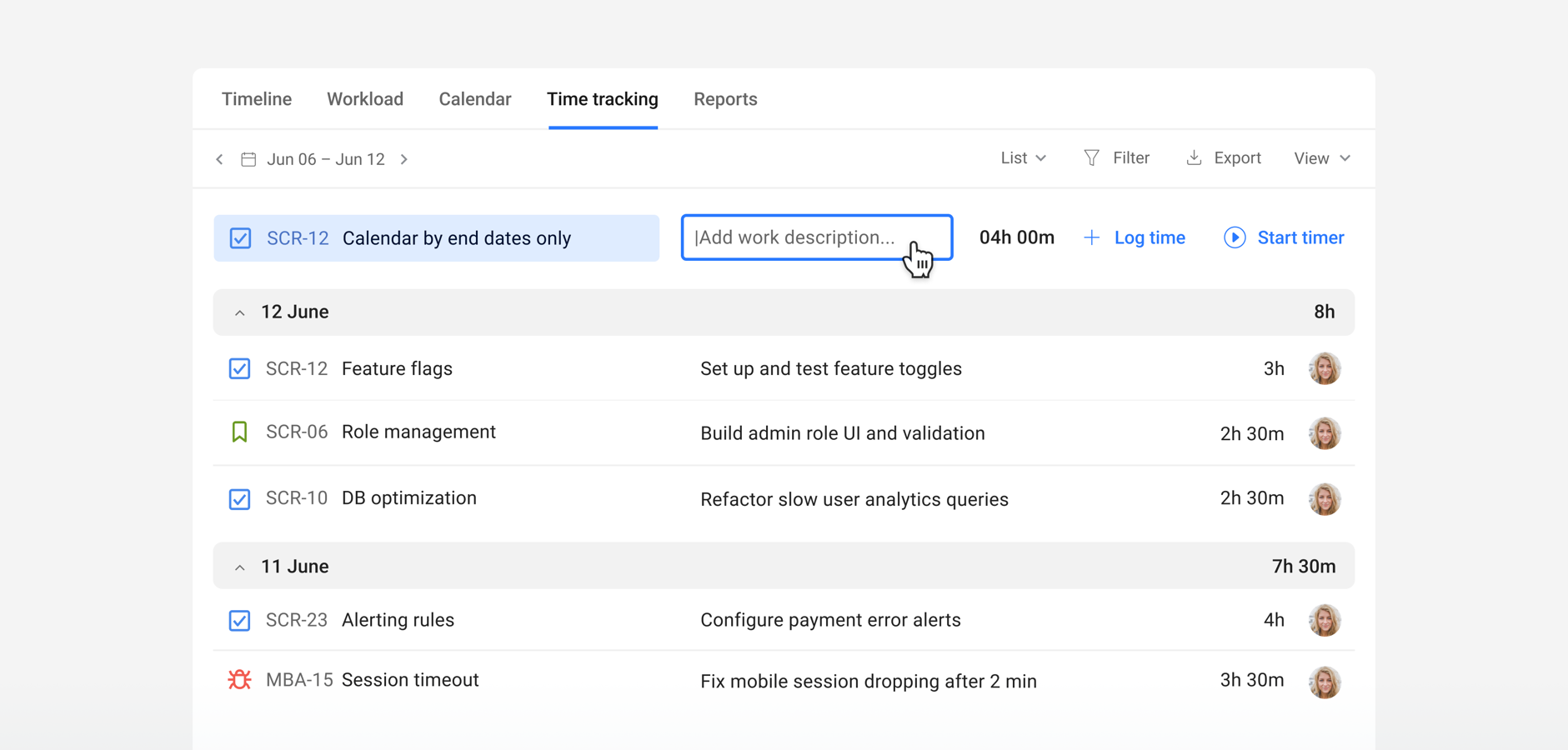Click the Export download icon
The width and height of the screenshot is (1568, 750).
coord(1195,157)
